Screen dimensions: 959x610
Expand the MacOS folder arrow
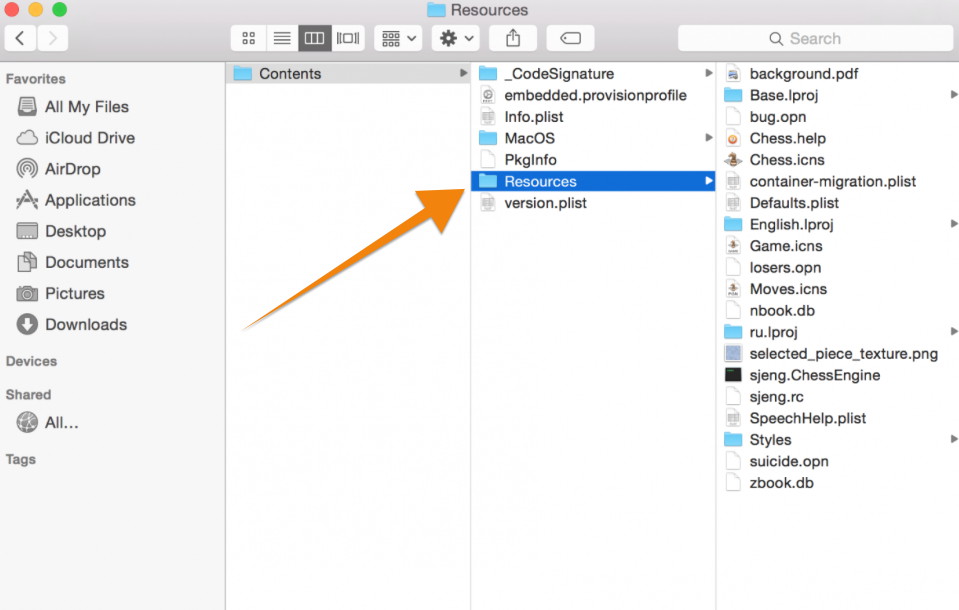click(708, 138)
